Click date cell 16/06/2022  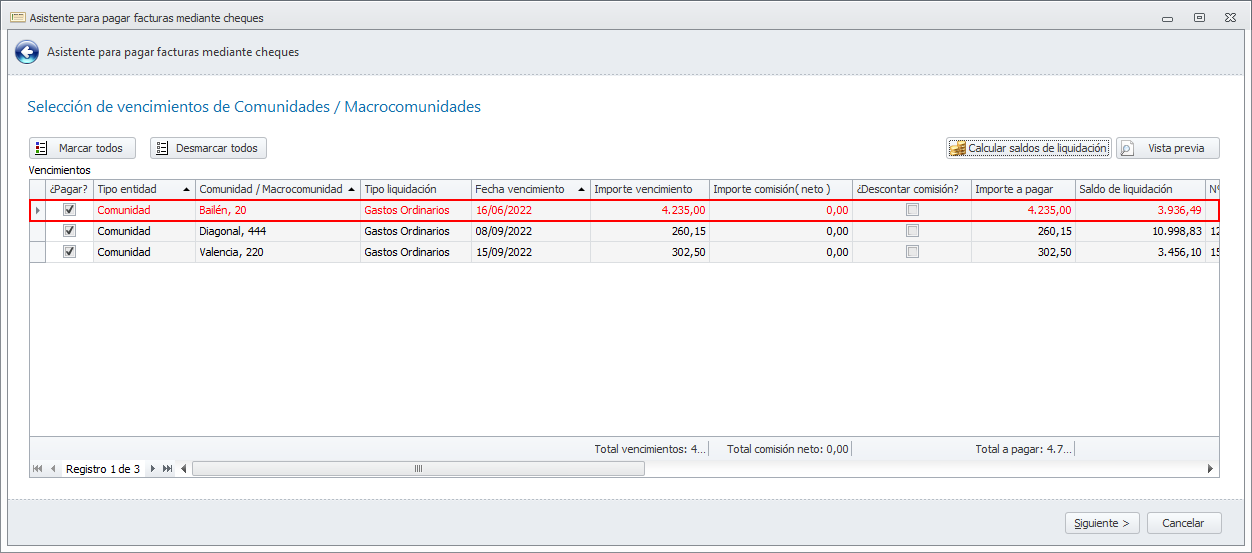(x=530, y=210)
